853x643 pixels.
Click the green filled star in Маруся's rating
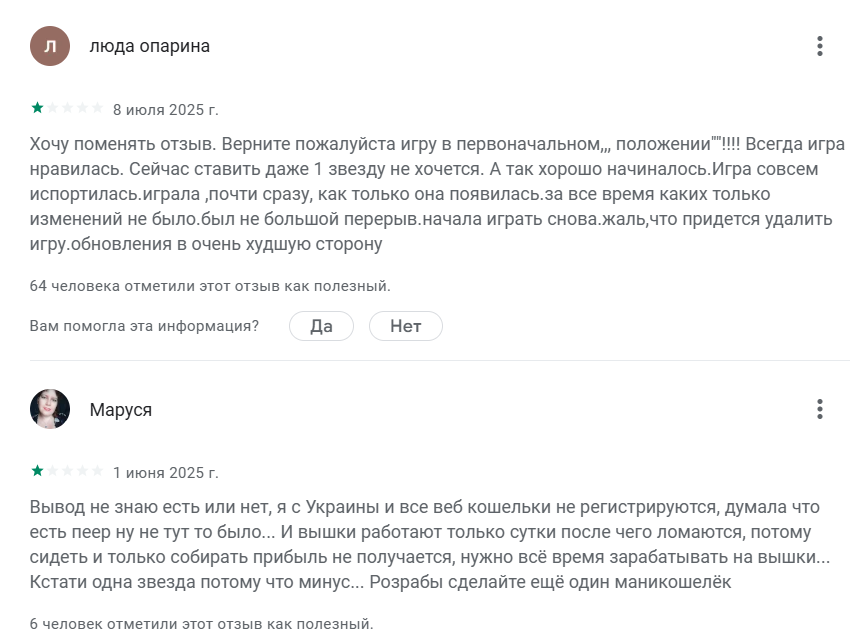pyautogui.click(x=37, y=471)
